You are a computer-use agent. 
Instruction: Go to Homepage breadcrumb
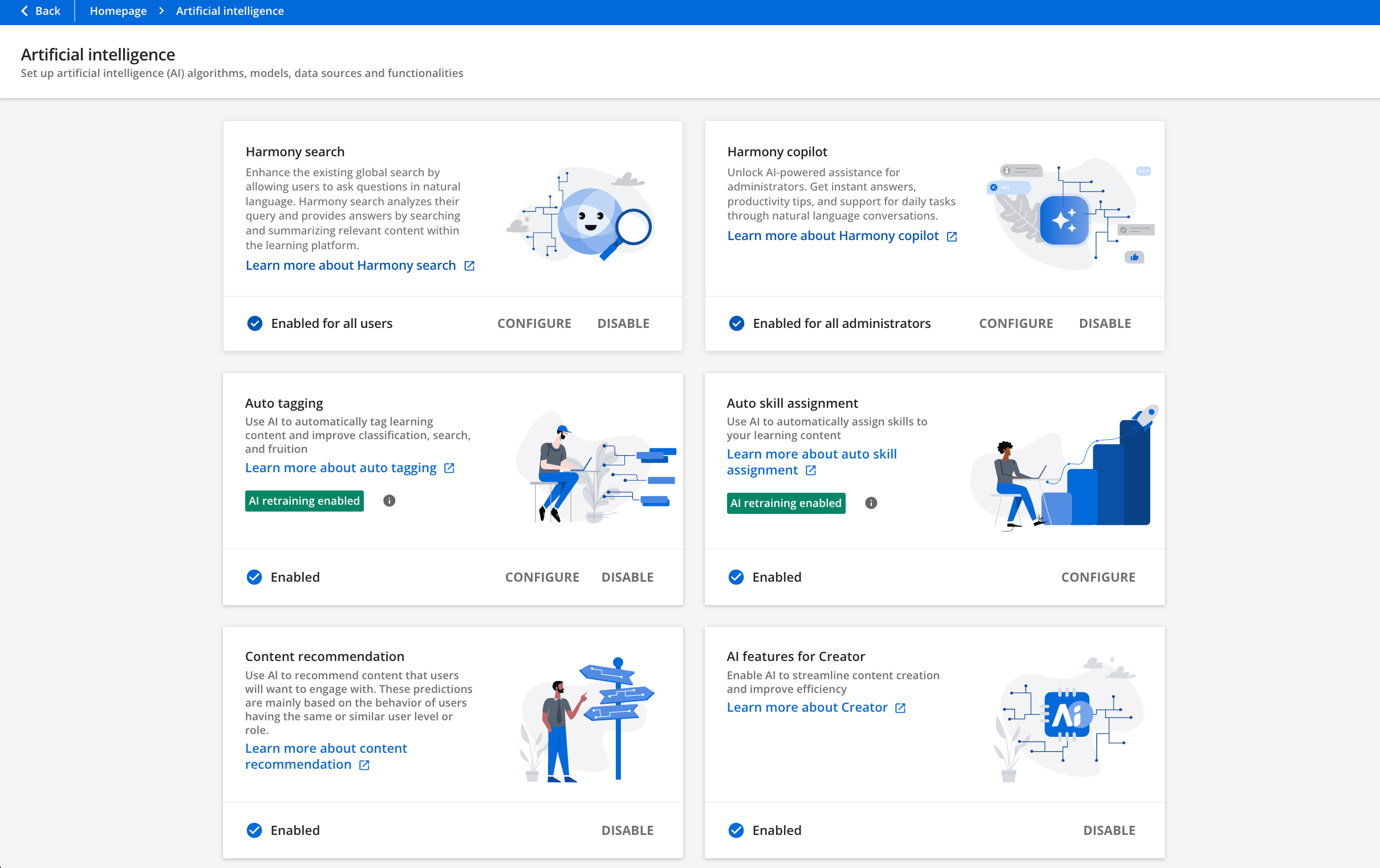click(118, 11)
